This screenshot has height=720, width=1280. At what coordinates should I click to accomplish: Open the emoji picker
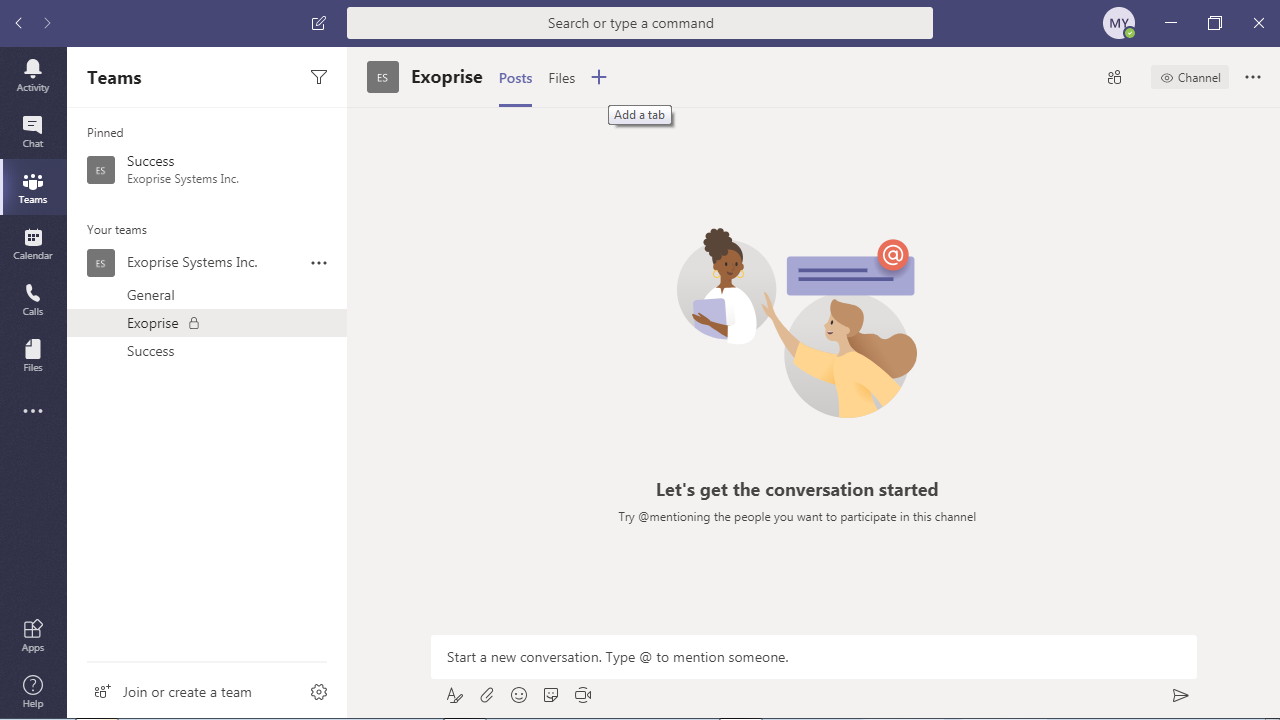click(x=519, y=695)
